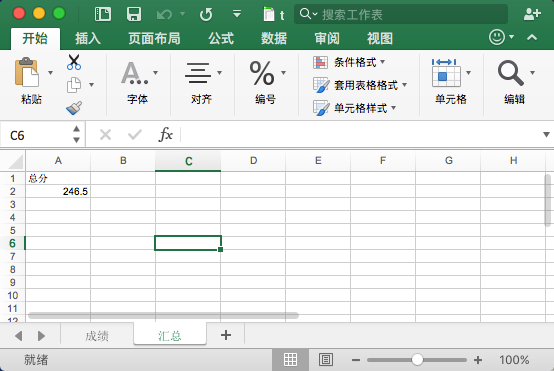Click the zoom in plus icon
The width and height of the screenshot is (554, 371).
click(478, 360)
